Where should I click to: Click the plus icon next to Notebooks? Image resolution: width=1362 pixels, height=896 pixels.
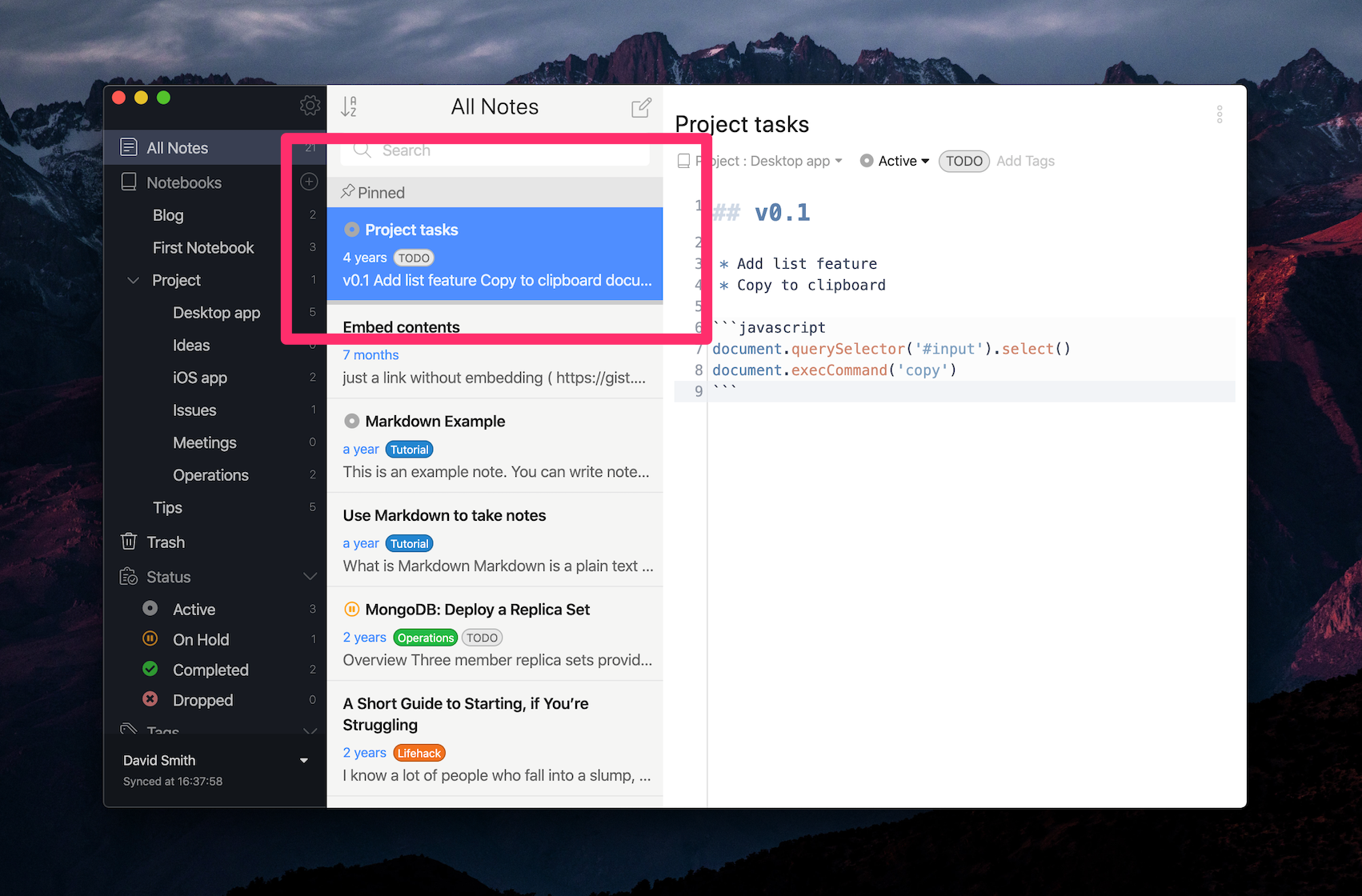pyautogui.click(x=308, y=182)
